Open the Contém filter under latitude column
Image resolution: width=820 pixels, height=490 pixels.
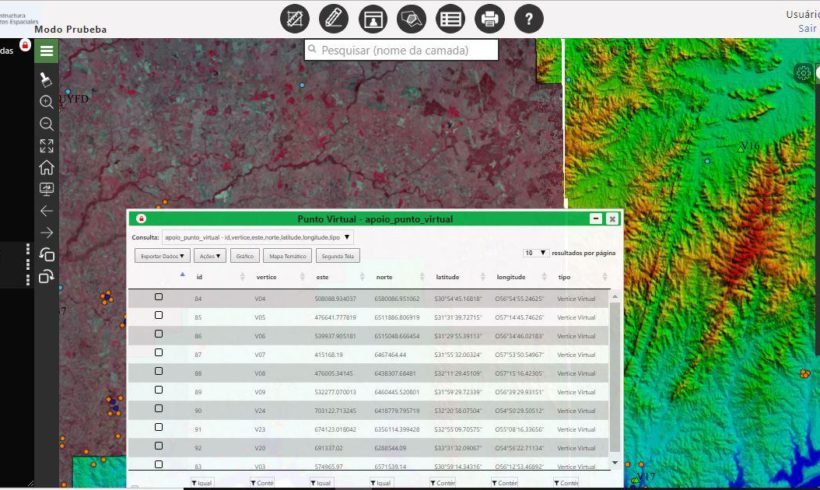(x=442, y=483)
